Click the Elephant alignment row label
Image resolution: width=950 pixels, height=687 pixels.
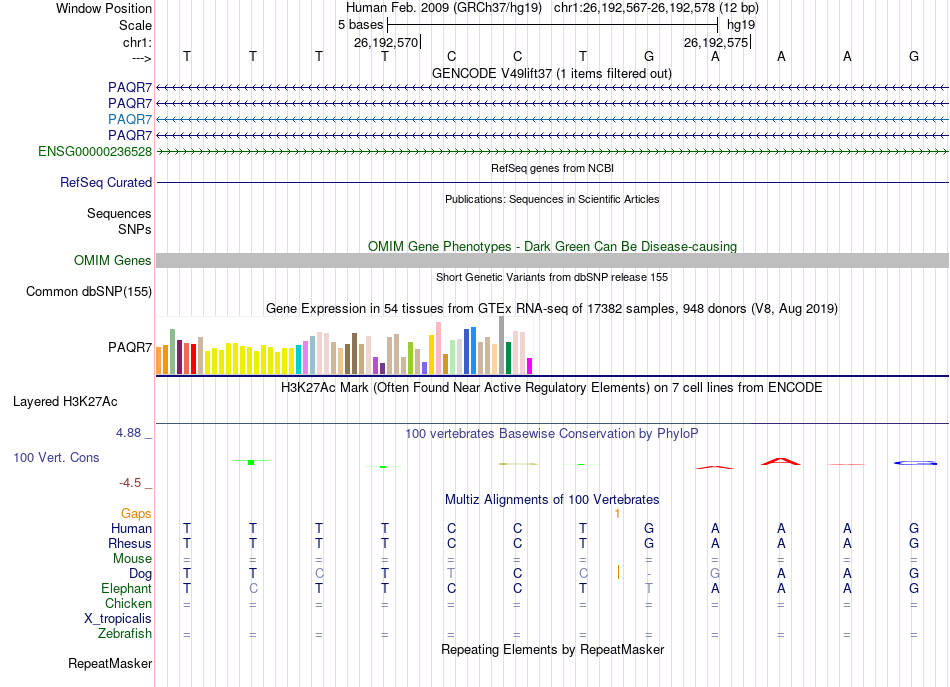click(x=126, y=588)
